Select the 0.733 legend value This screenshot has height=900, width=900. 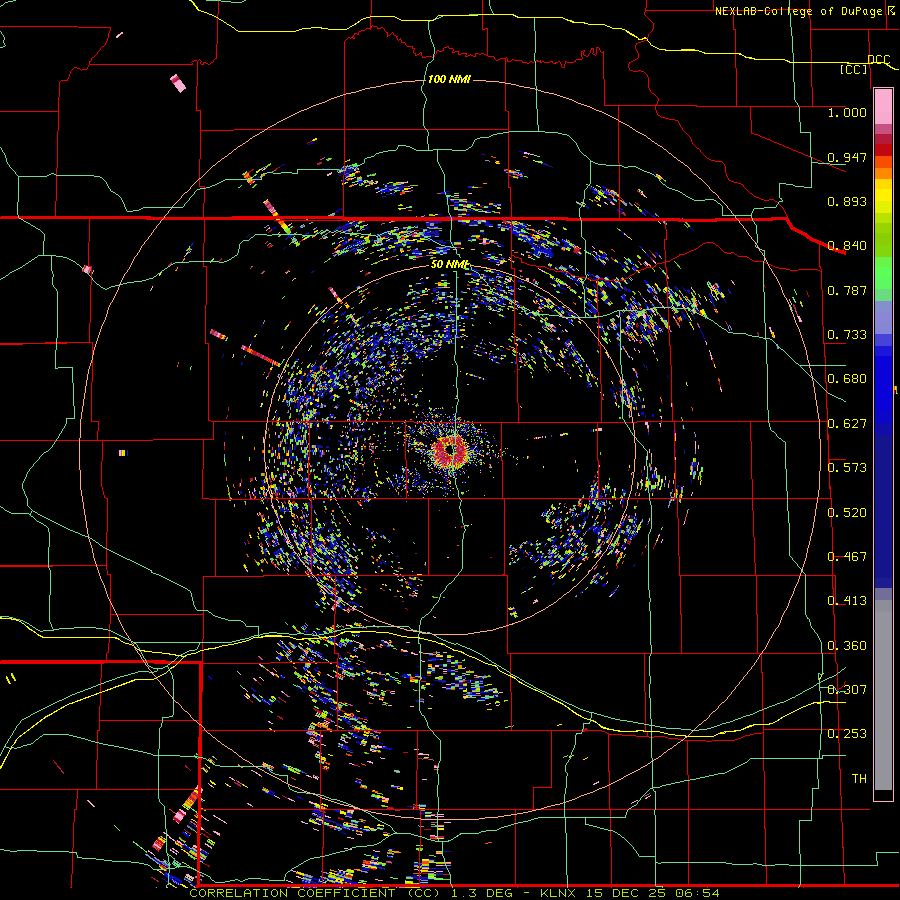click(x=847, y=334)
